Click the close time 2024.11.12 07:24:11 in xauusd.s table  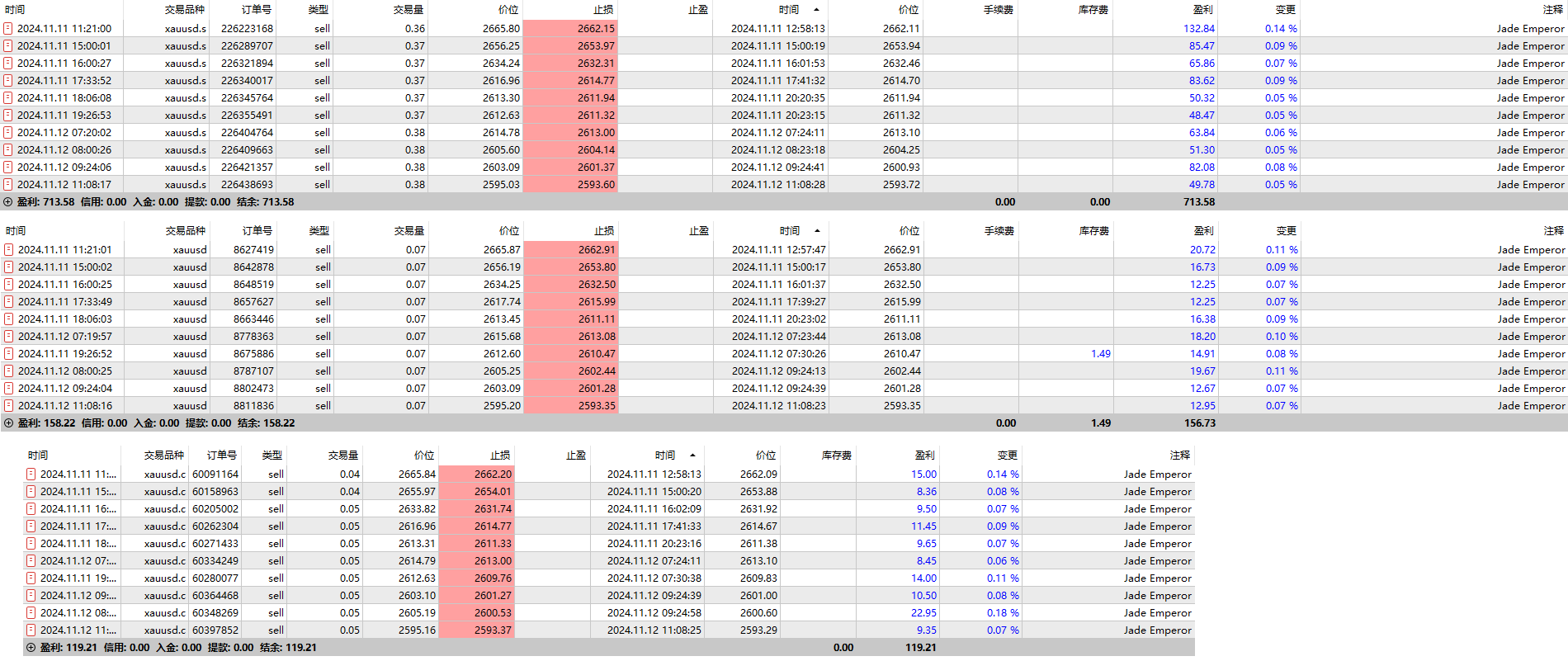tap(778, 132)
